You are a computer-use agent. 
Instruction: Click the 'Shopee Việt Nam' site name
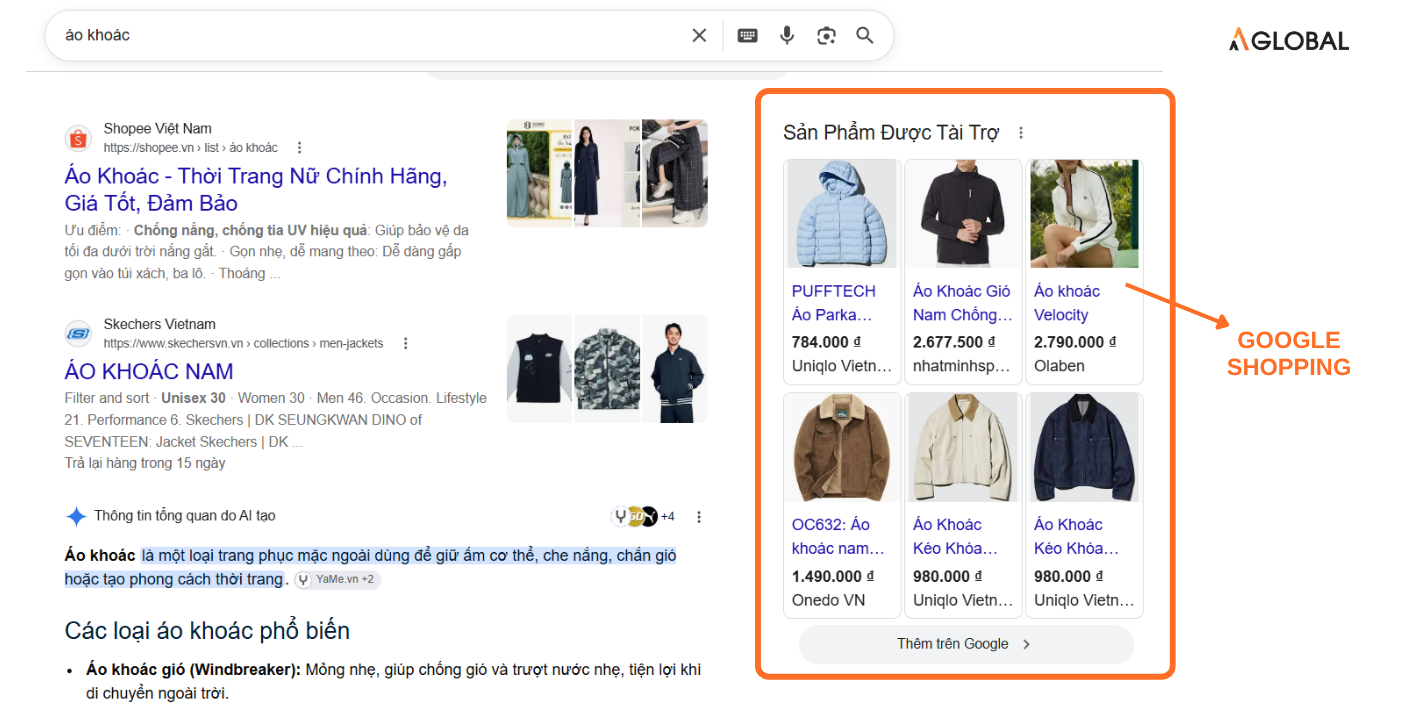(x=158, y=129)
